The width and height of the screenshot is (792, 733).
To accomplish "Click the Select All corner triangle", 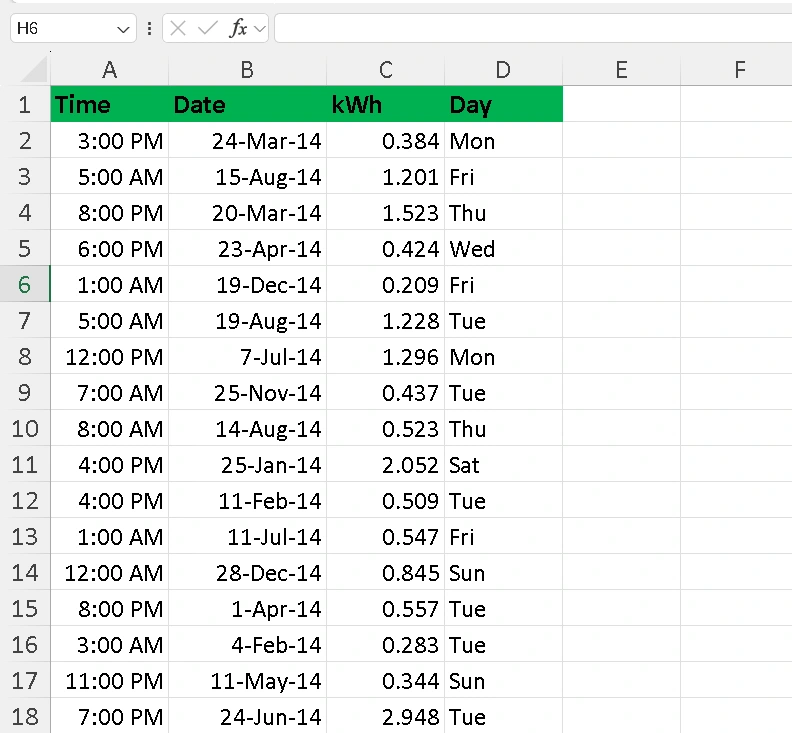I will [34, 70].
